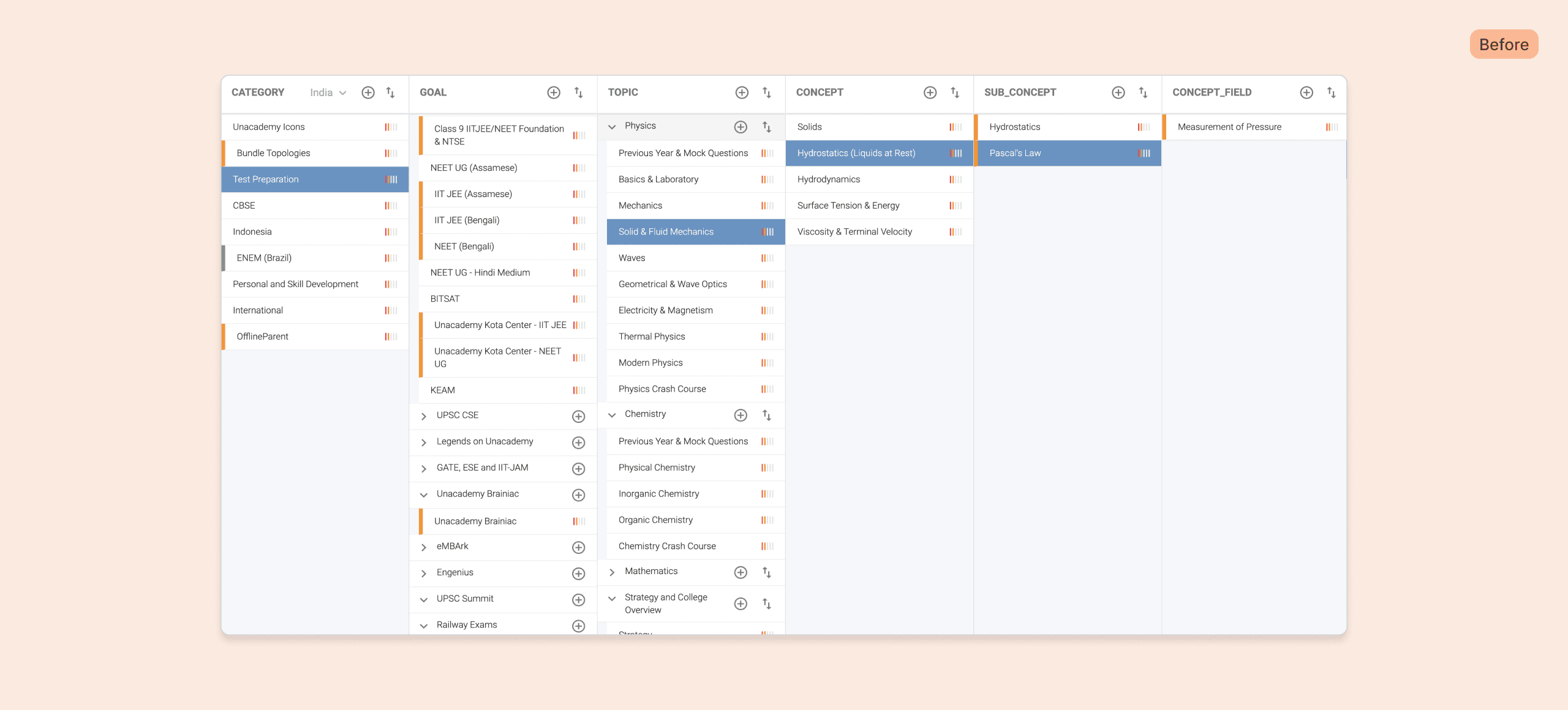Click the add icon beside UPSC CSE
Image resolution: width=1568 pixels, height=710 pixels.
pos(578,416)
